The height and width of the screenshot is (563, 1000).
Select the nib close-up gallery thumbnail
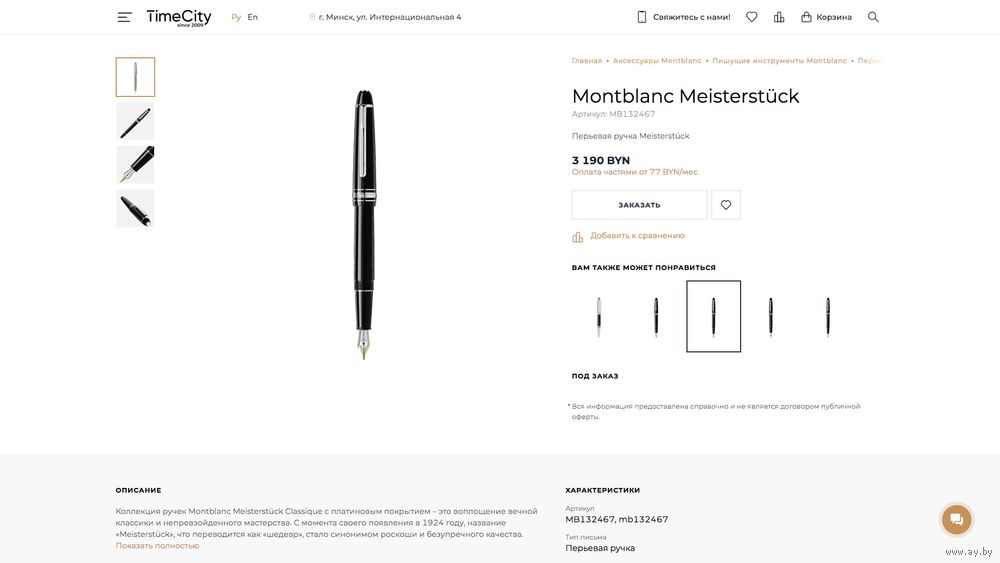(x=135, y=165)
